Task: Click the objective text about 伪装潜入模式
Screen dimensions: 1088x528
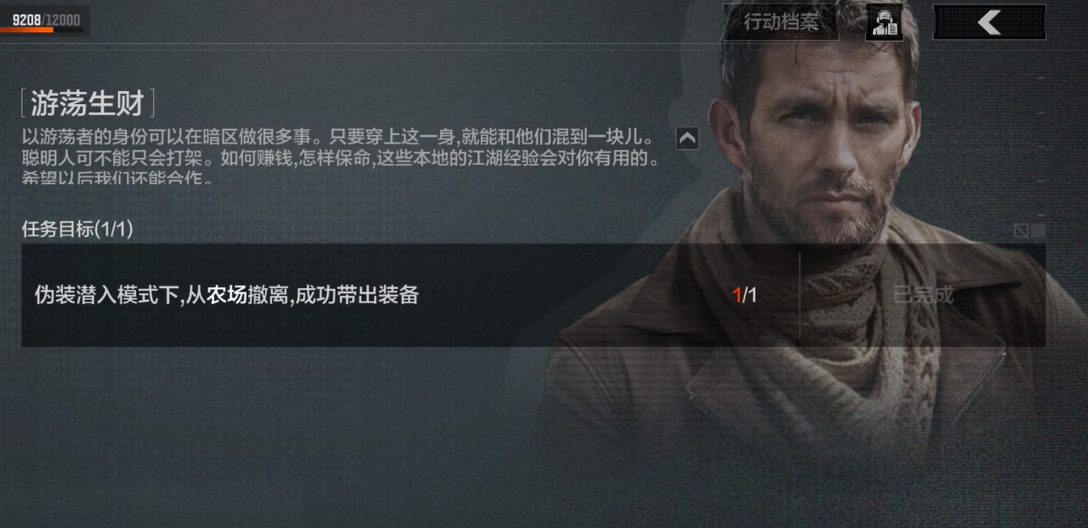Action: (x=226, y=296)
